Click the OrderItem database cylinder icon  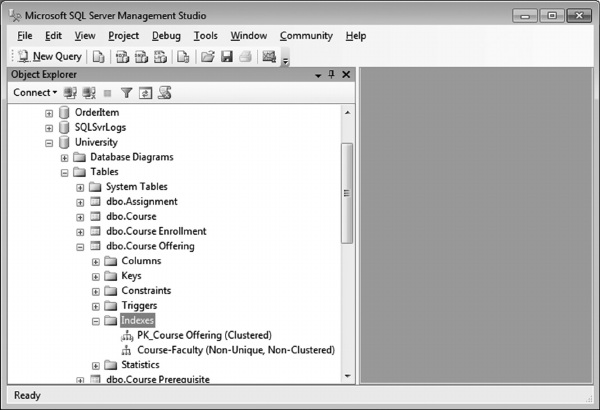[x=64, y=113]
